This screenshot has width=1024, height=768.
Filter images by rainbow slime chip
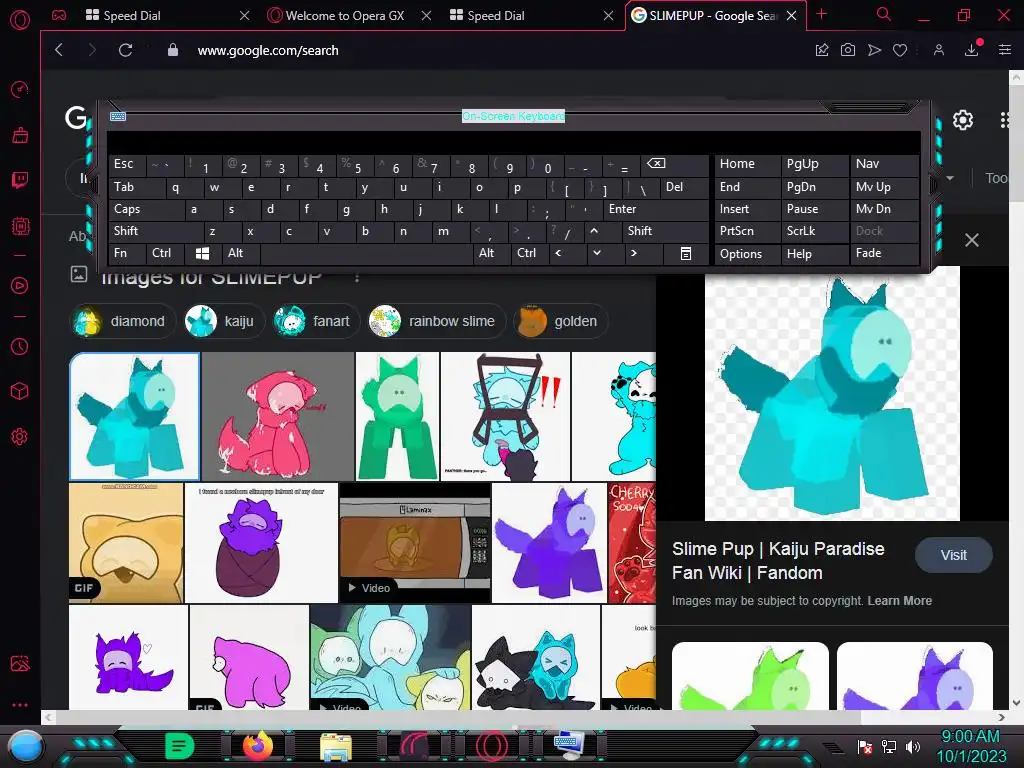[436, 321]
